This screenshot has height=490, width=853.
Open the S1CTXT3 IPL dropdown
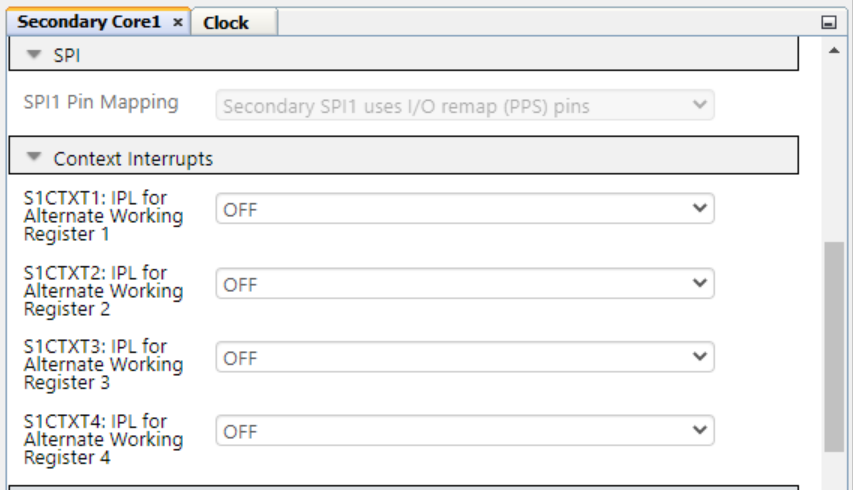(x=465, y=357)
